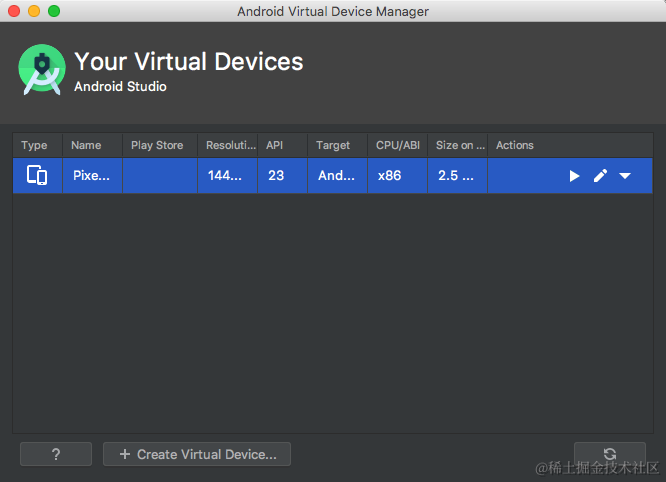Open the AVD actions dropdown arrow
The image size is (666, 482).
pyautogui.click(x=625, y=176)
